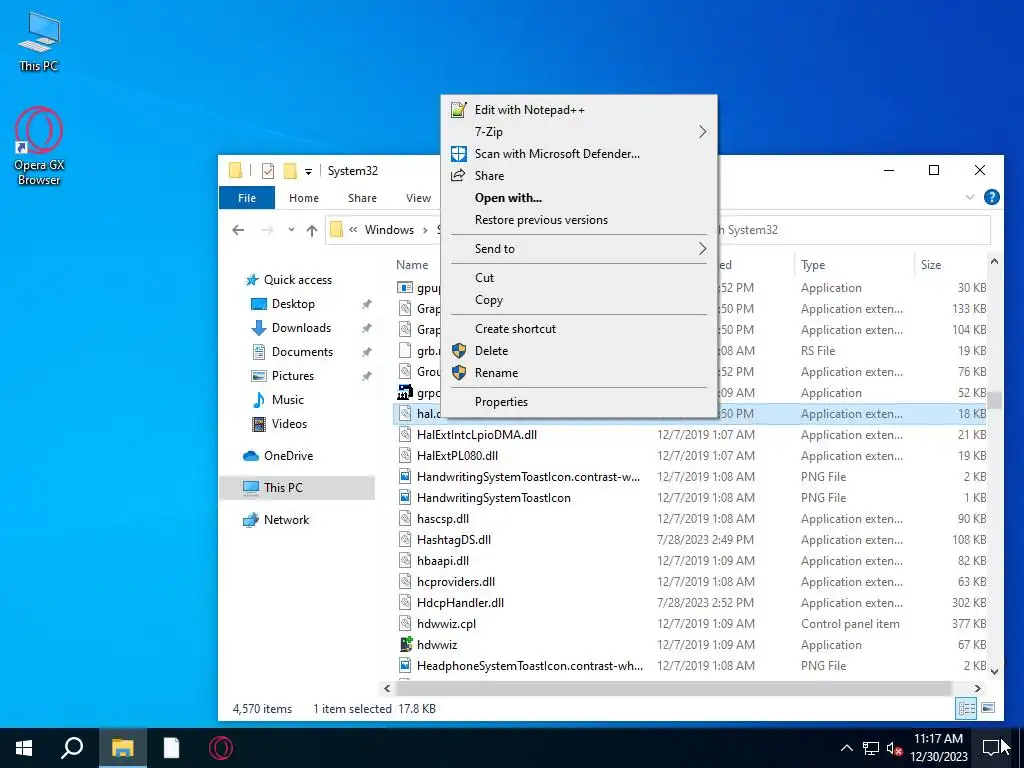Show hidden tray icons chevron
The image size is (1024, 768).
[846, 748]
